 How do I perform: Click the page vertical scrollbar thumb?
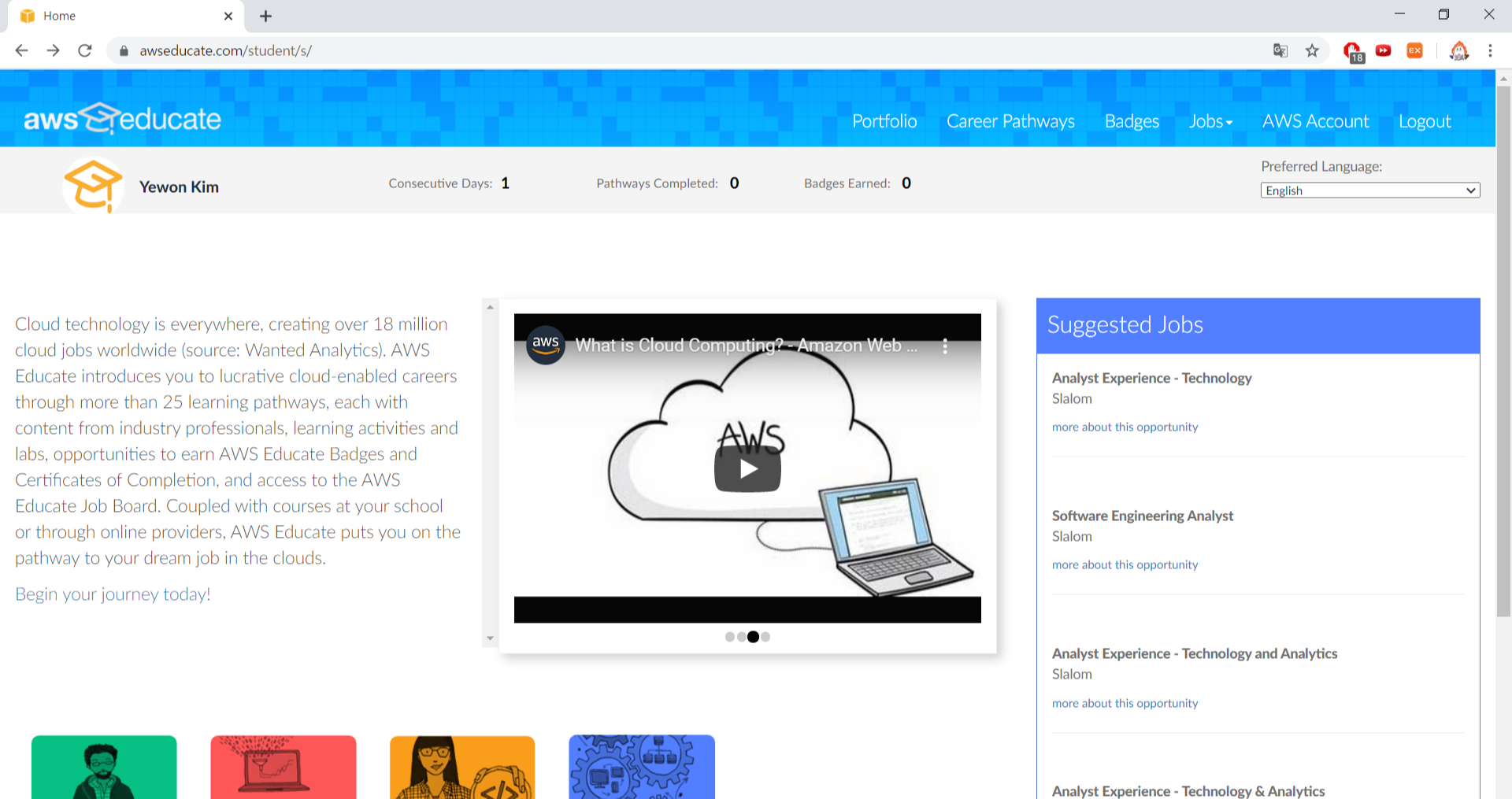(1503, 350)
